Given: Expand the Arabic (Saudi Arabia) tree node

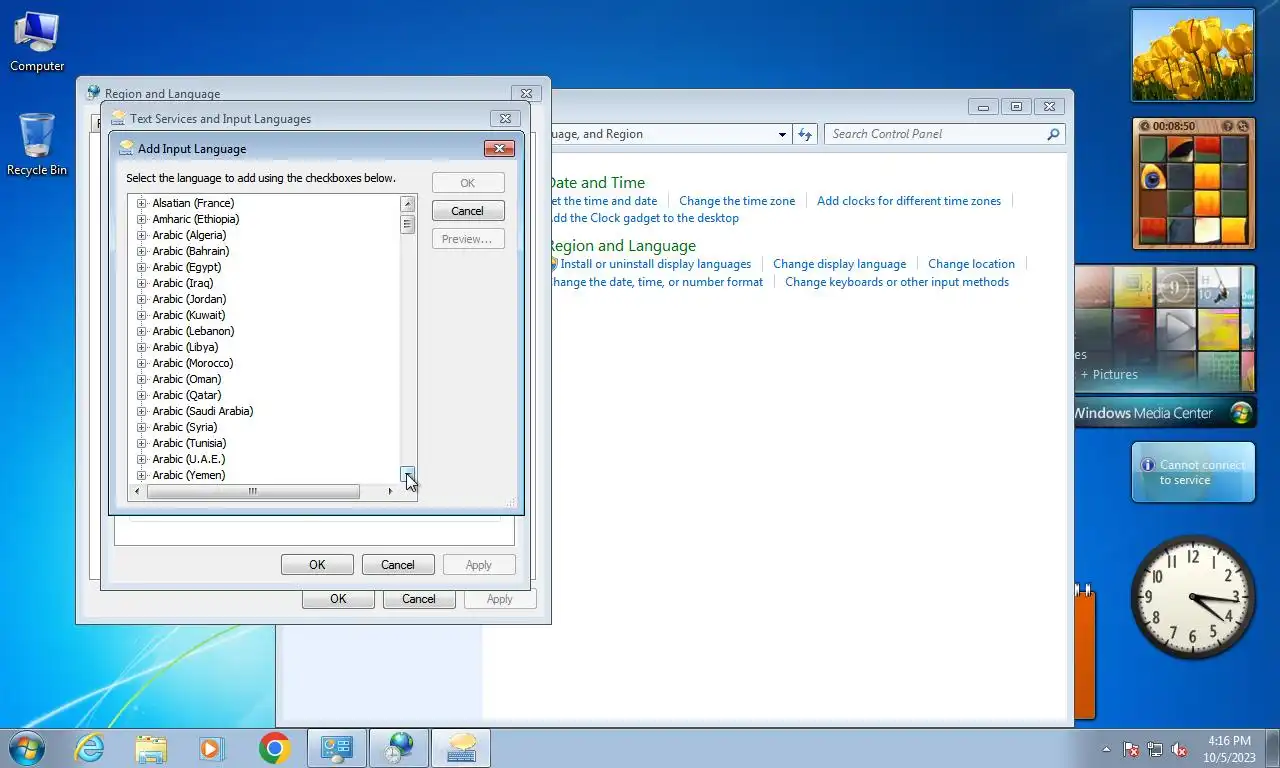Looking at the screenshot, I should 141,411.
